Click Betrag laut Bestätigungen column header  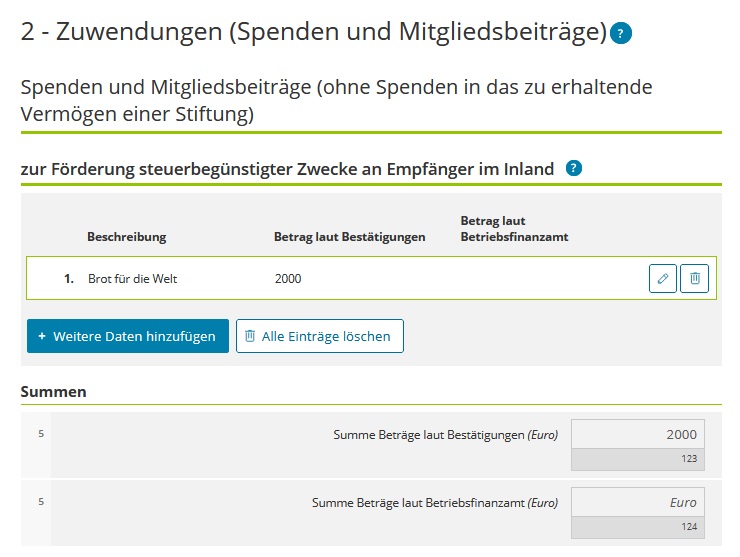(x=349, y=236)
